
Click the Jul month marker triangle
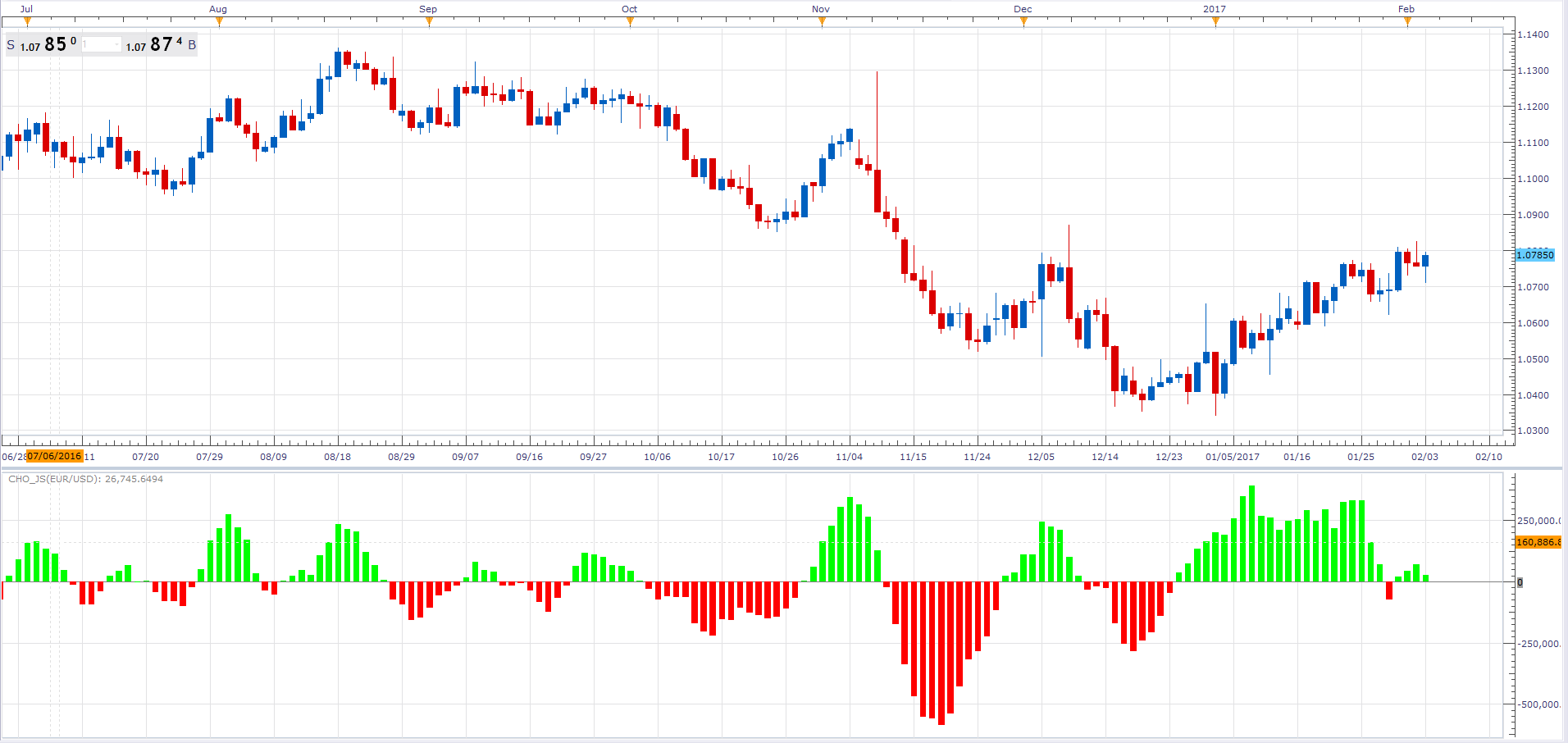pyautogui.click(x=27, y=22)
